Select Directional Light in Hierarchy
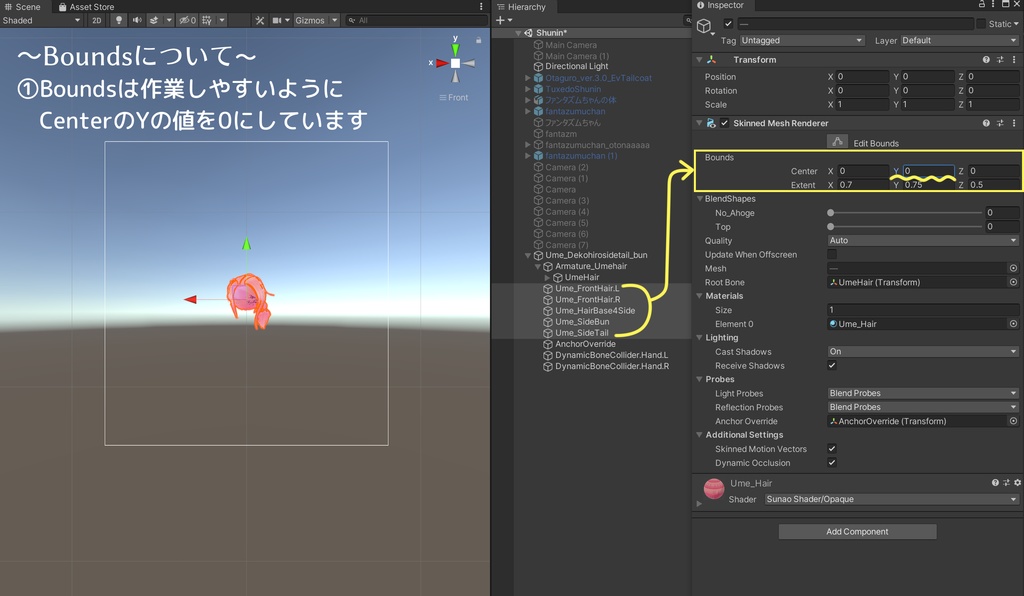The image size is (1024, 596). (577, 67)
